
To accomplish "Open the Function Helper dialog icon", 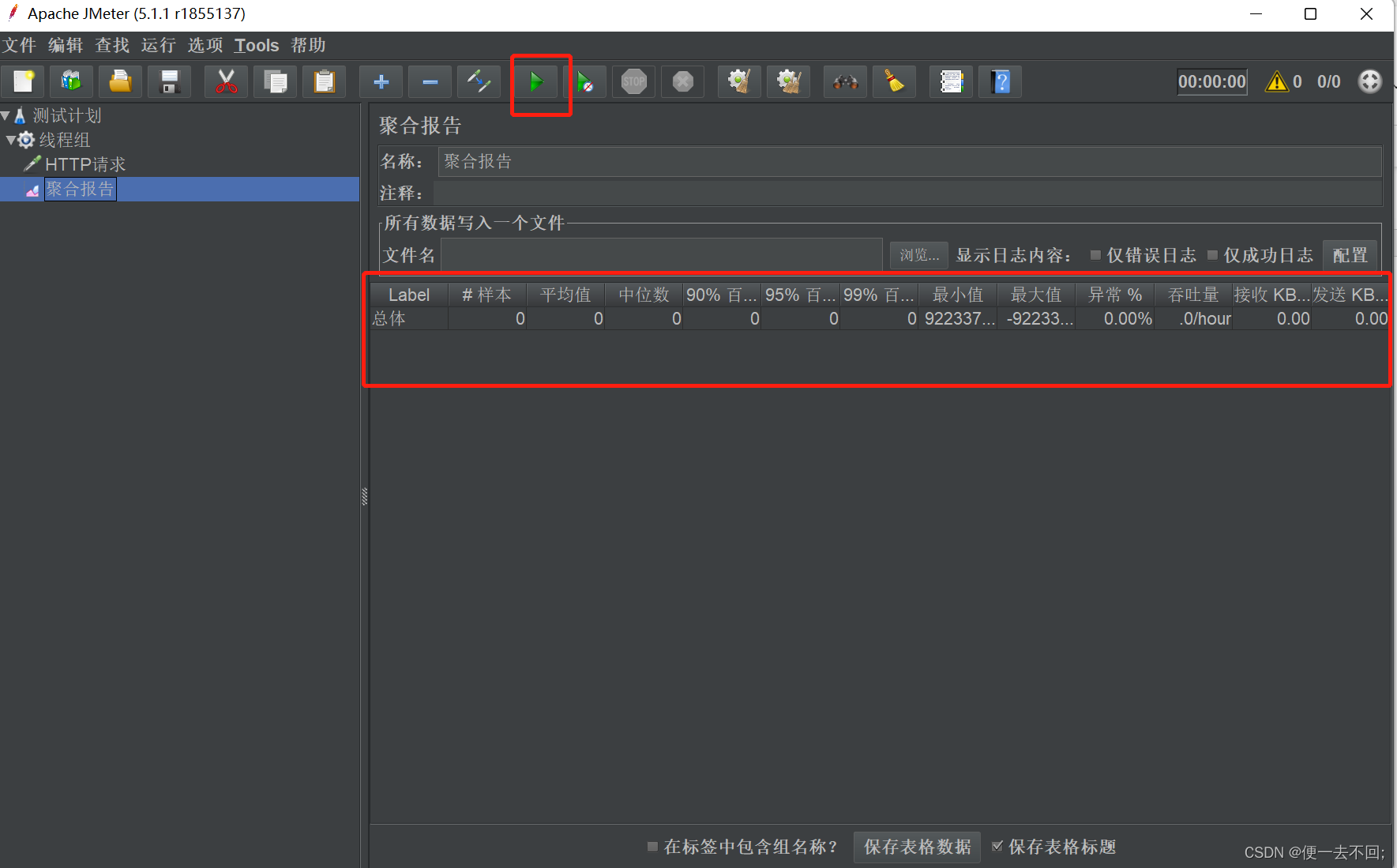I will 951,81.
